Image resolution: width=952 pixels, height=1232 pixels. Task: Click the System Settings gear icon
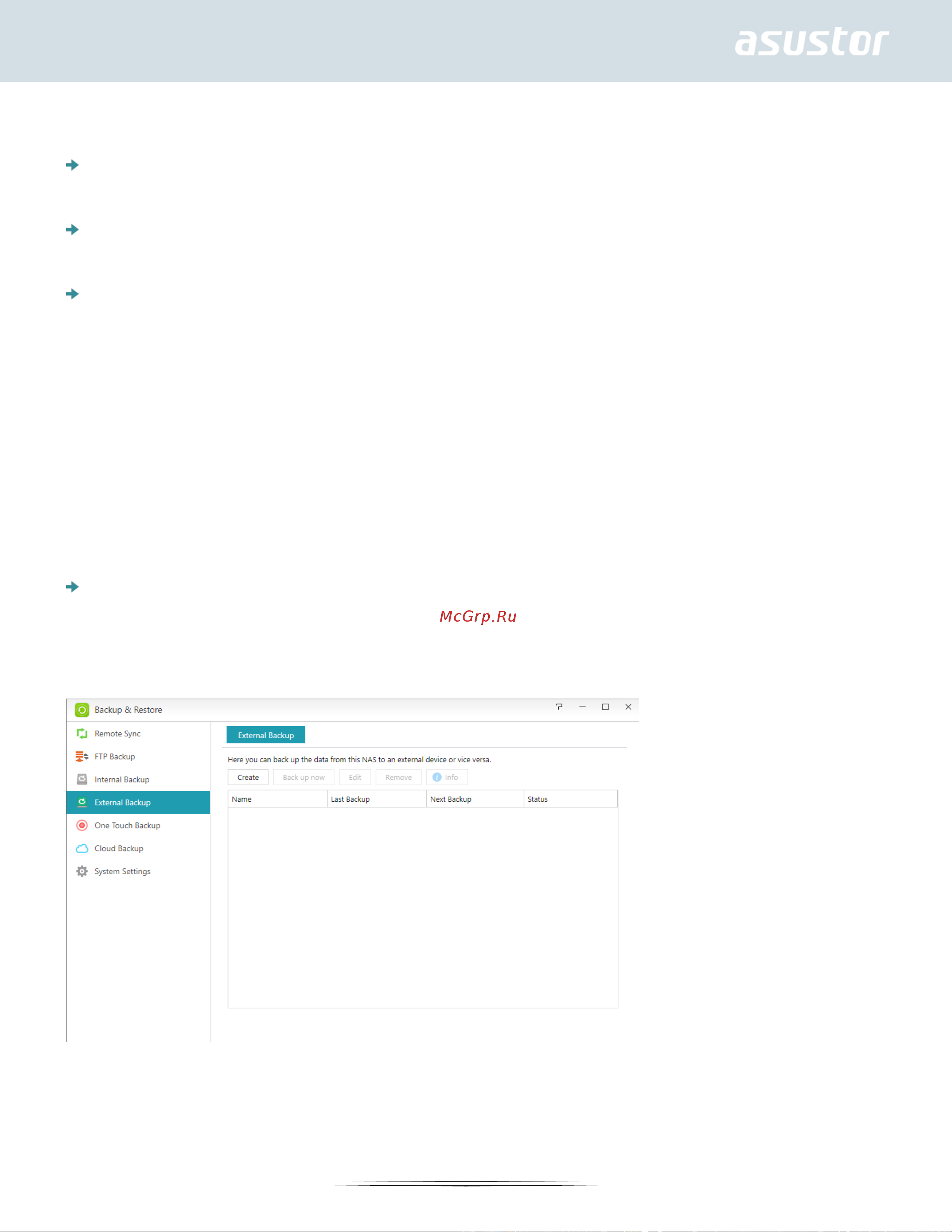point(82,871)
